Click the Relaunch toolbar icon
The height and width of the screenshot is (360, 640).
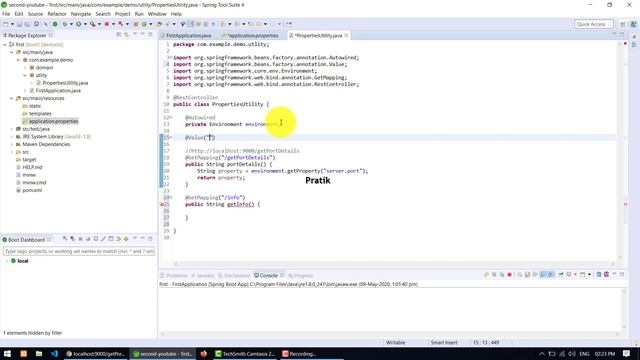(x=120, y=24)
